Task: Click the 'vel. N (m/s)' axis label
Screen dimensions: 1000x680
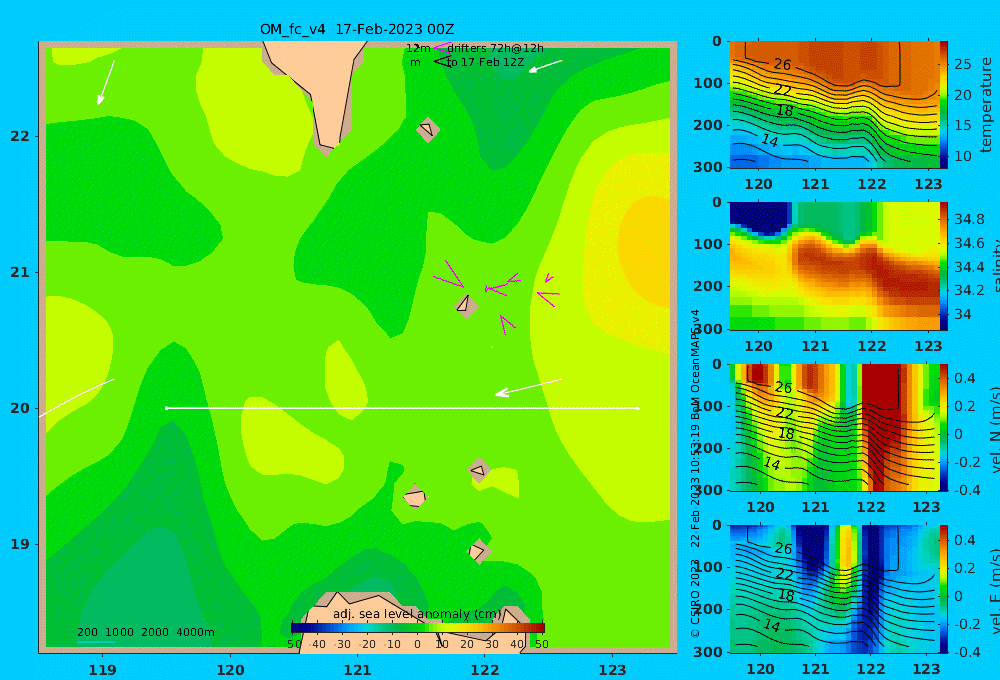Action: click(x=993, y=429)
